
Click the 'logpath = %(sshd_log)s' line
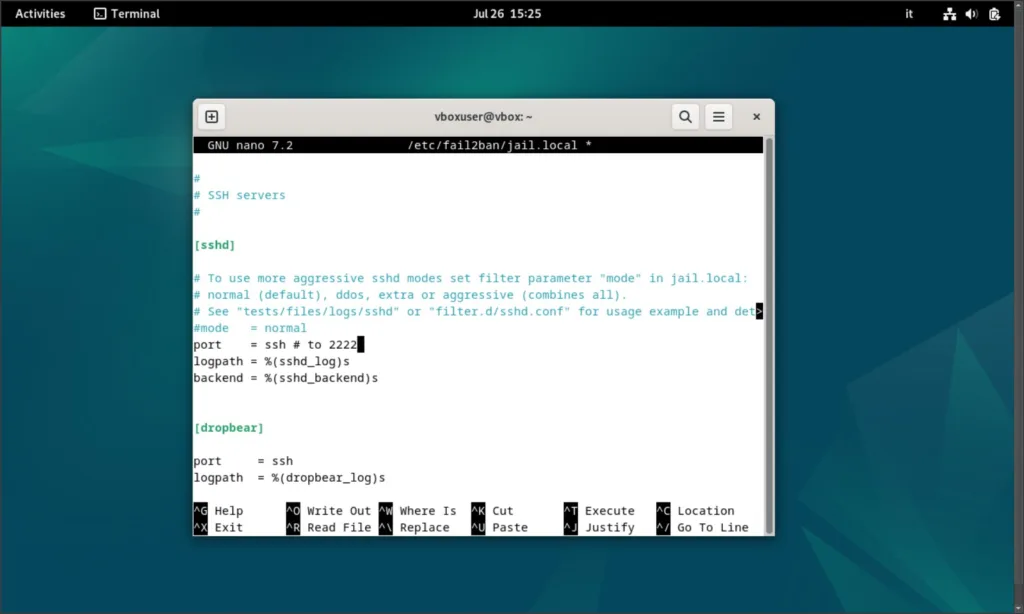tap(272, 361)
